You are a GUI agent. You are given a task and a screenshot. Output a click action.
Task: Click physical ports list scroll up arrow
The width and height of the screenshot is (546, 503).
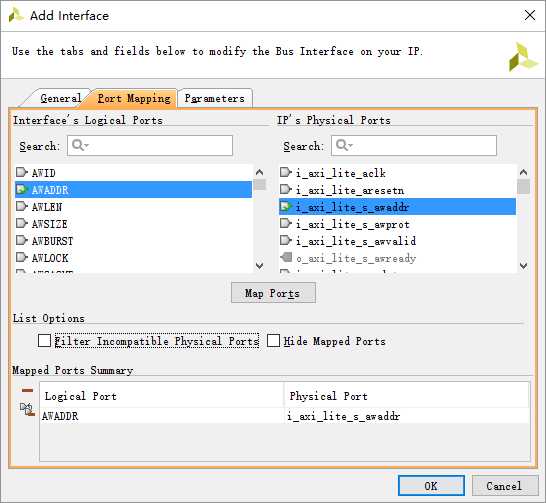click(x=523, y=172)
